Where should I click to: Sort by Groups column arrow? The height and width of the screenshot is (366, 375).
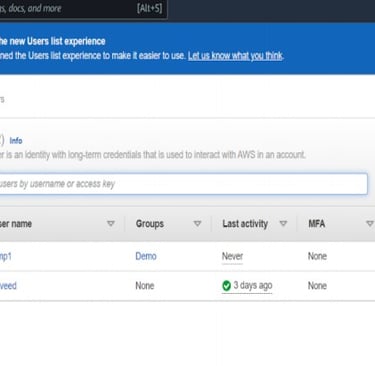(197, 224)
